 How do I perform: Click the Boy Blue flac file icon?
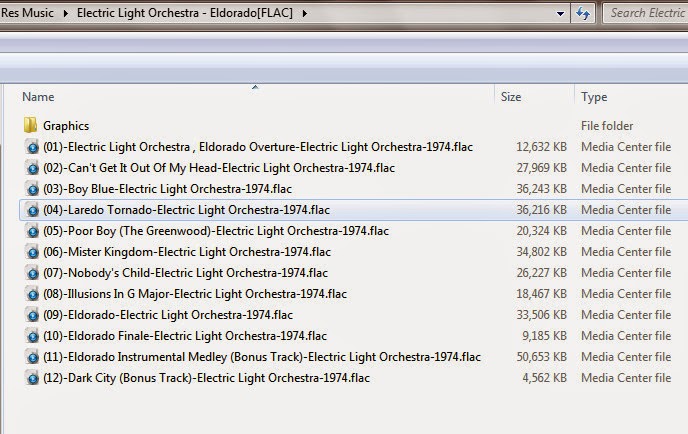point(33,189)
